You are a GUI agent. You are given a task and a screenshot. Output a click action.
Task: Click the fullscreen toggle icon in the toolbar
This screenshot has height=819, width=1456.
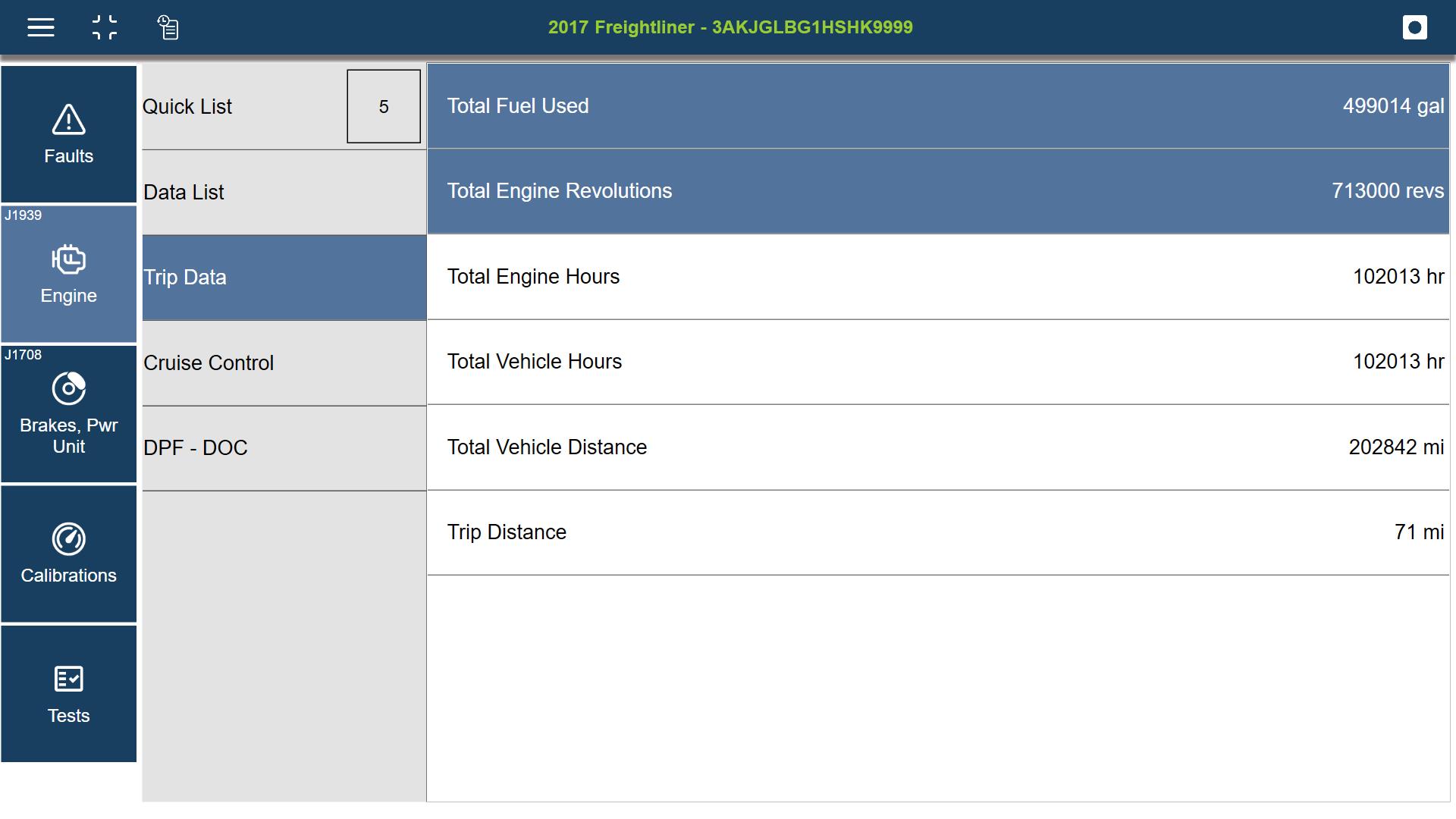coord(105,27)
